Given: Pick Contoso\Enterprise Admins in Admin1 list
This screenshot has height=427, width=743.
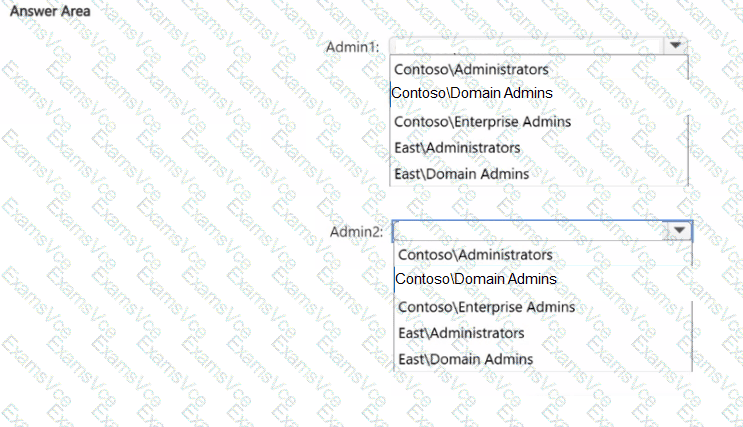Looking at the screenshot, I should pos(483,122).
